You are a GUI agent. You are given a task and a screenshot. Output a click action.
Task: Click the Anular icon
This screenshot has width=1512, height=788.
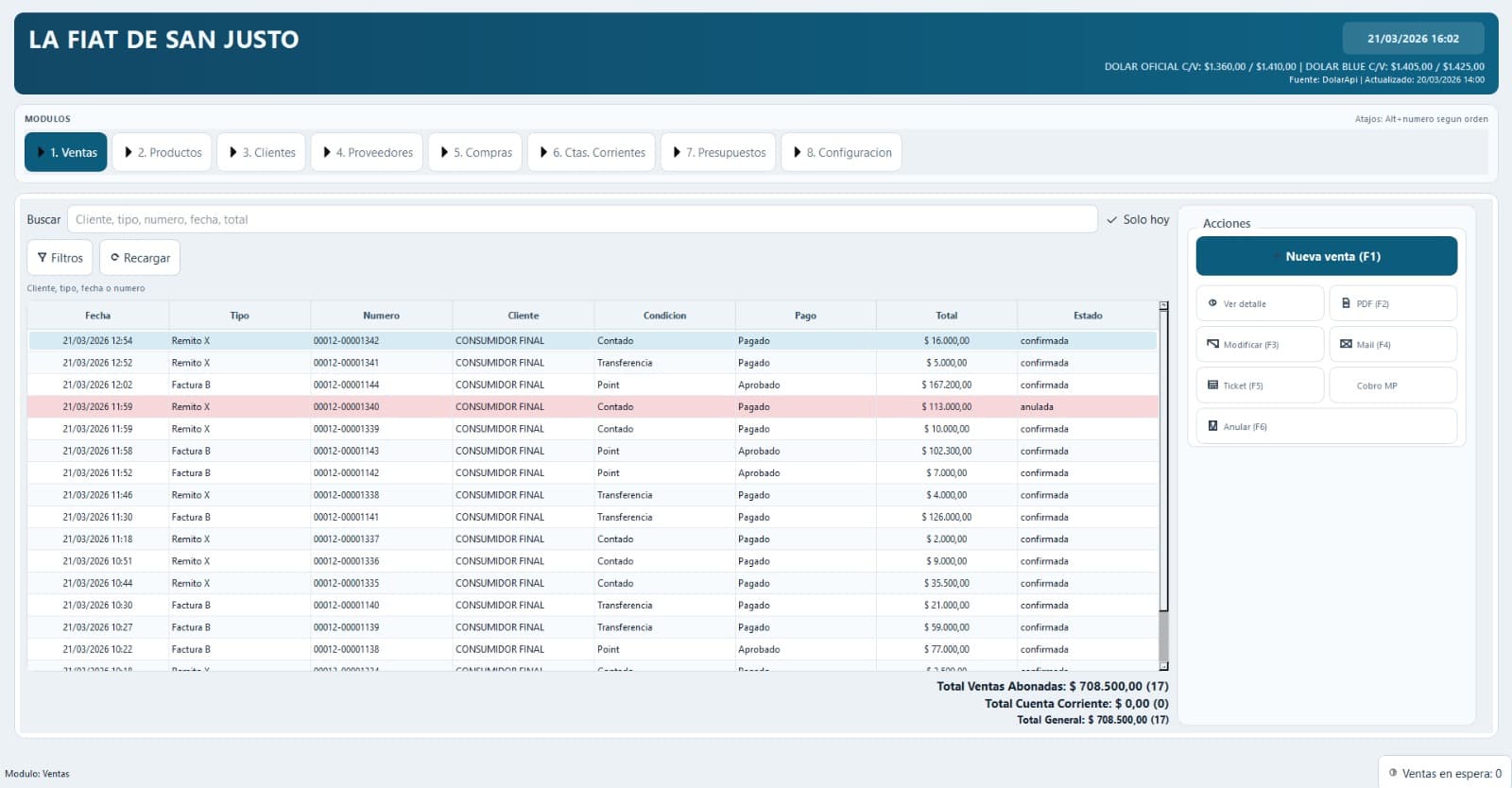coord(1212,426)
